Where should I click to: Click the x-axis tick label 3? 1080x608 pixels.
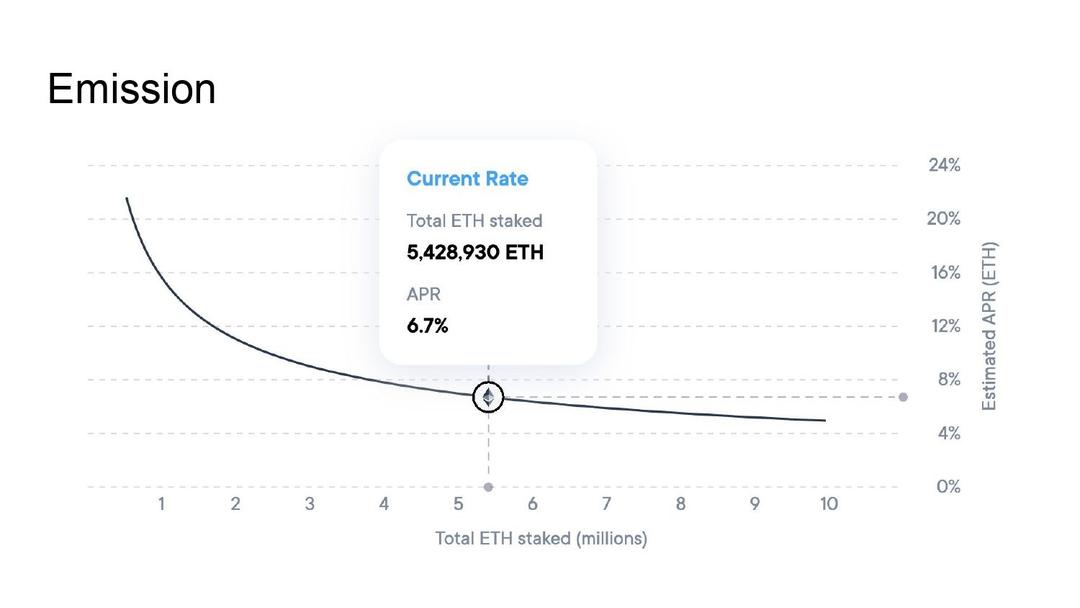[309, 504]
